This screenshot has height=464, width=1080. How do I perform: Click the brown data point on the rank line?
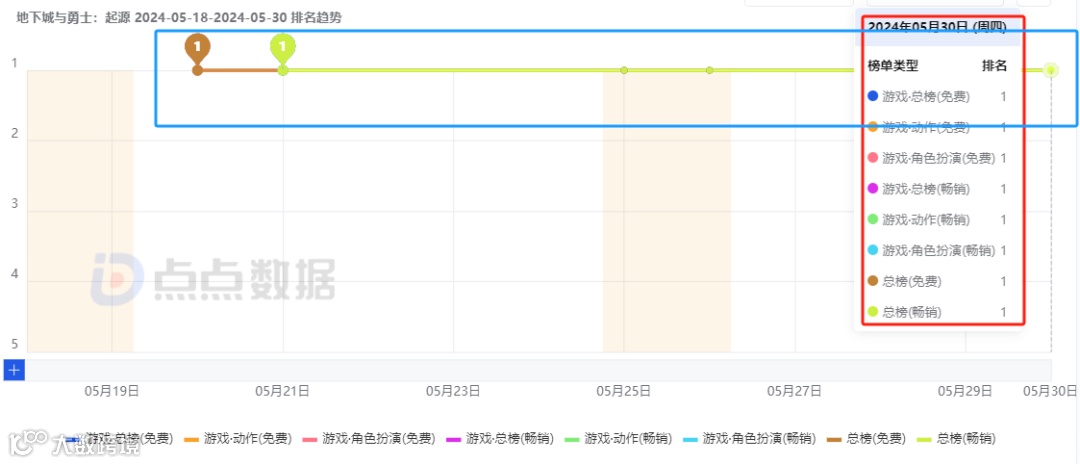(198, 70)
